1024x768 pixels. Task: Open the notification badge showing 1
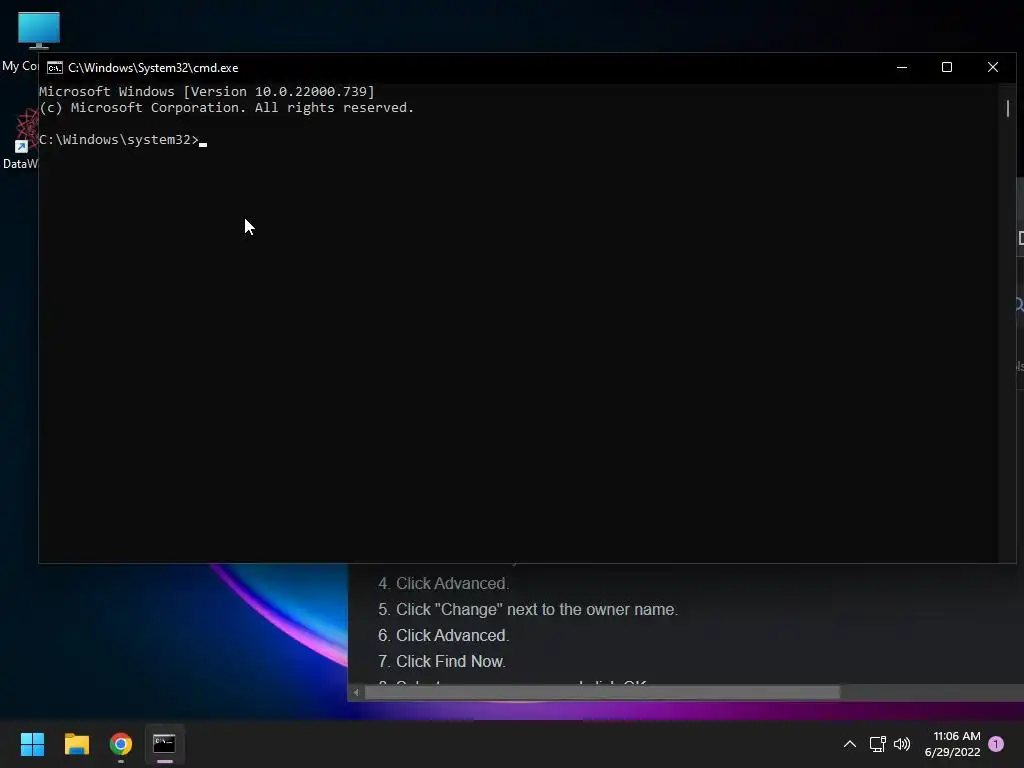(x=996, y=744)
